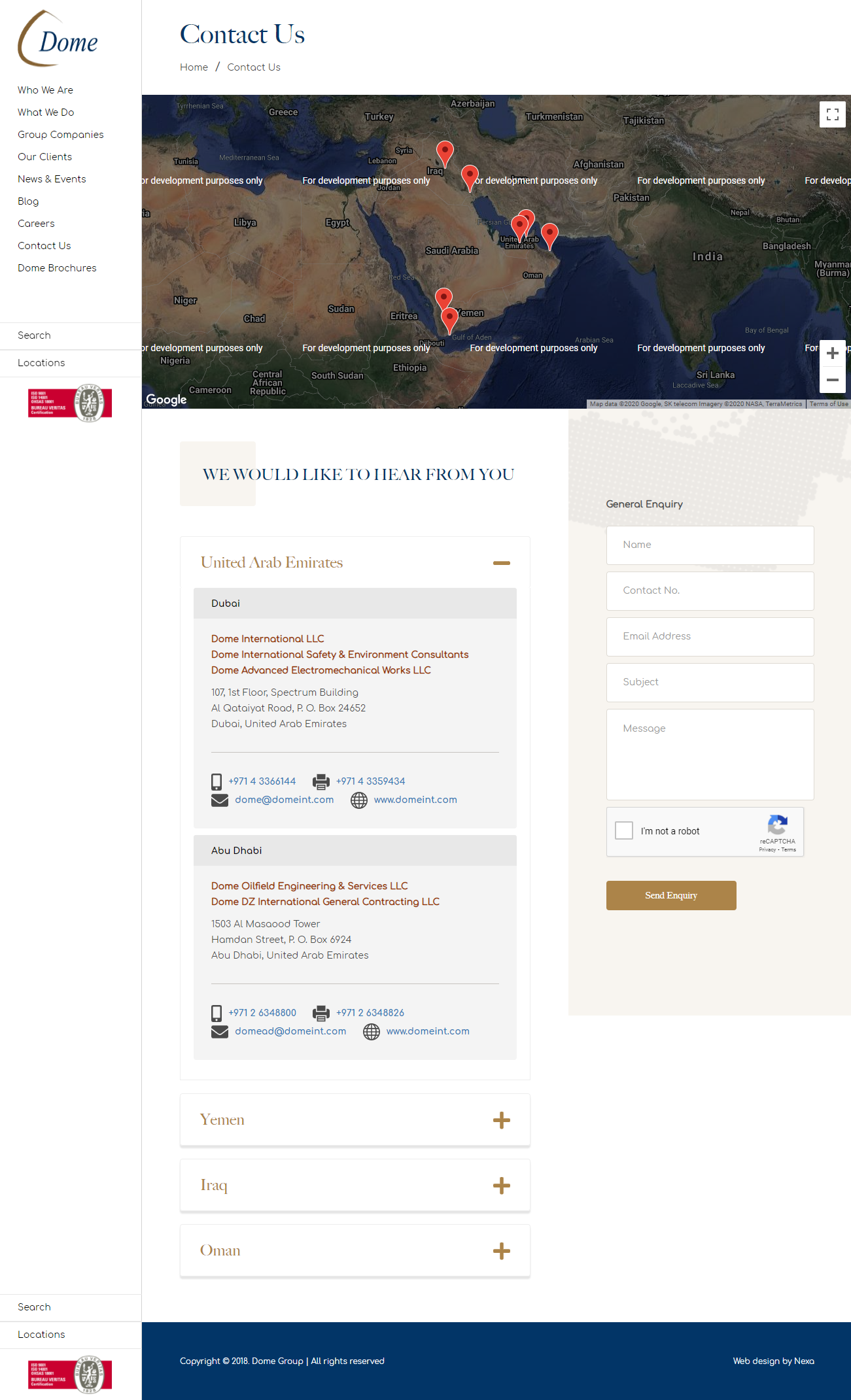This screenshot has height=1400, width=851.
Task: Zoom out on the map
Action: [832, 380]
